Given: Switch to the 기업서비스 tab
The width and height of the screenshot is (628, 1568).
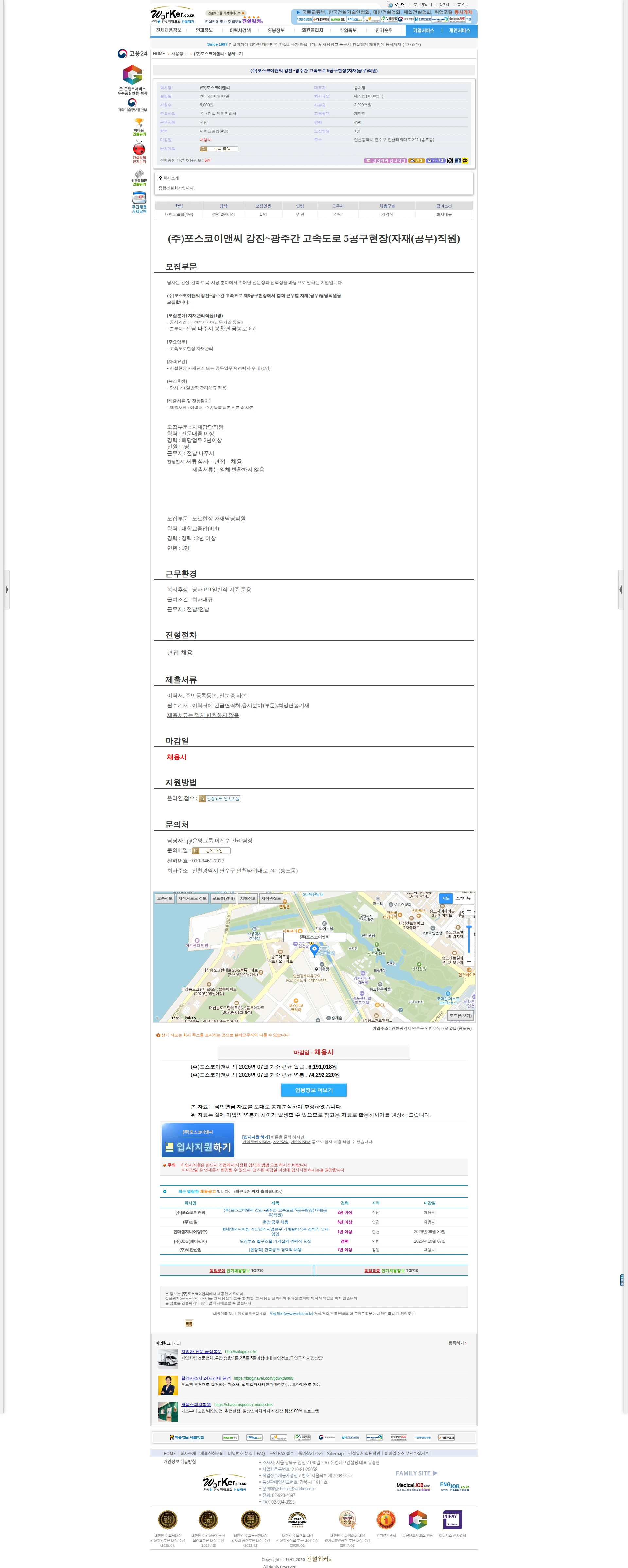Looking at the screenshot, I should [x=424, y=30].
